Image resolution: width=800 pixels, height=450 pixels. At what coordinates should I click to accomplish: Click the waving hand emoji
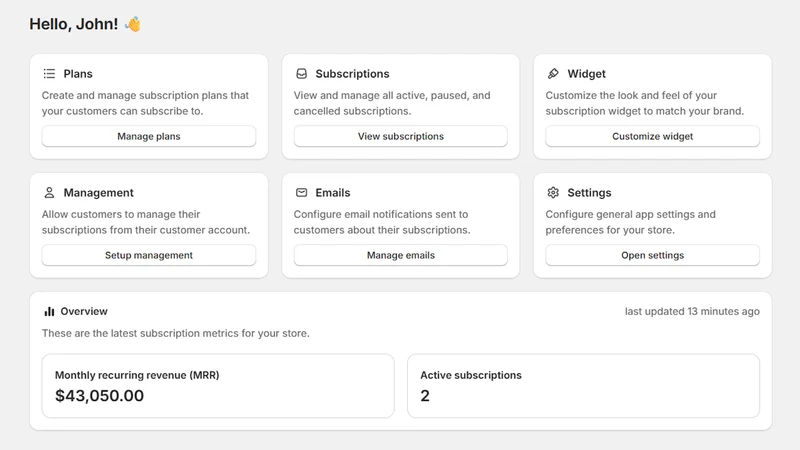(x=133, y=24)
